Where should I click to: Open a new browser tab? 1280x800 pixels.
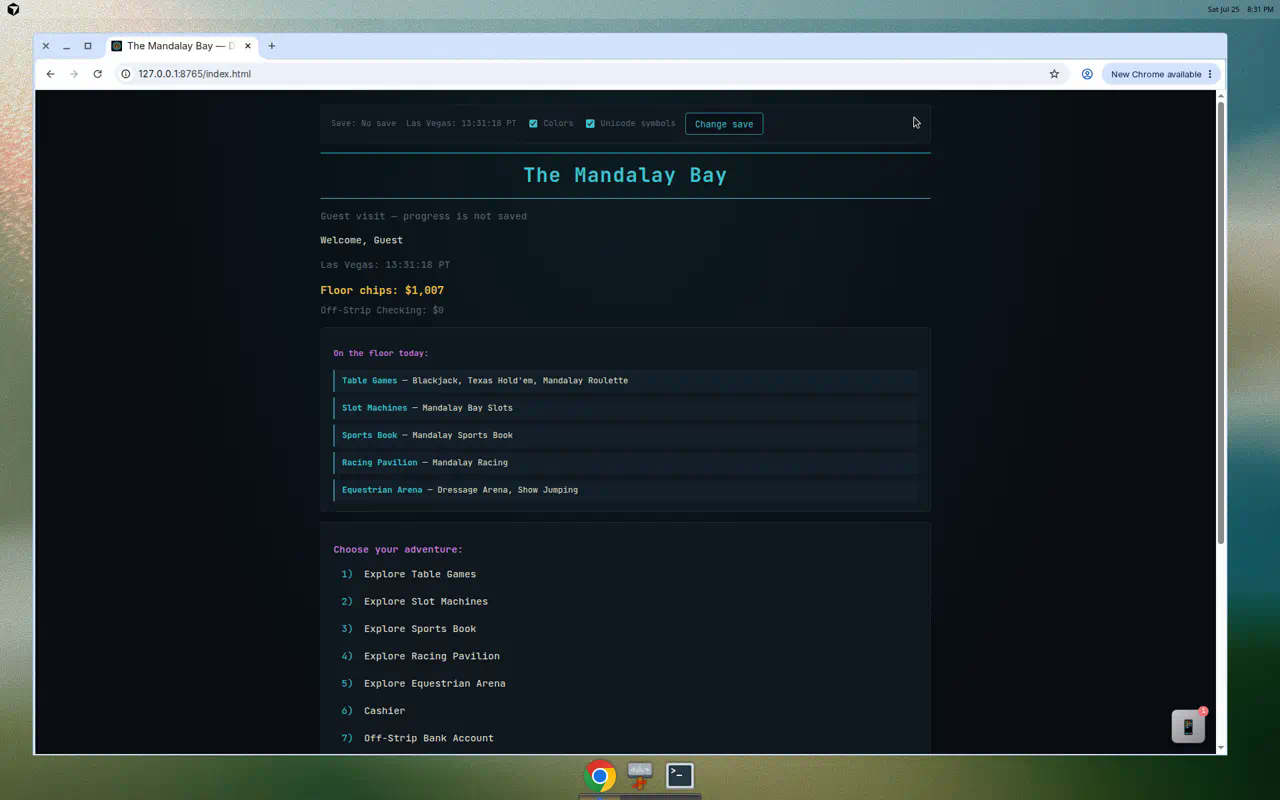click(x=271, y=46)
